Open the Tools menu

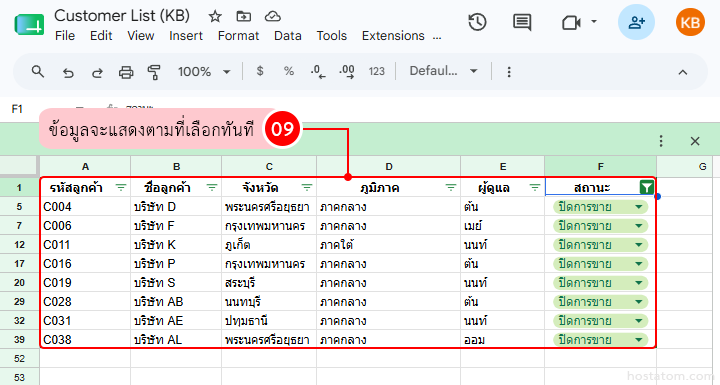[x=332, y=36]
